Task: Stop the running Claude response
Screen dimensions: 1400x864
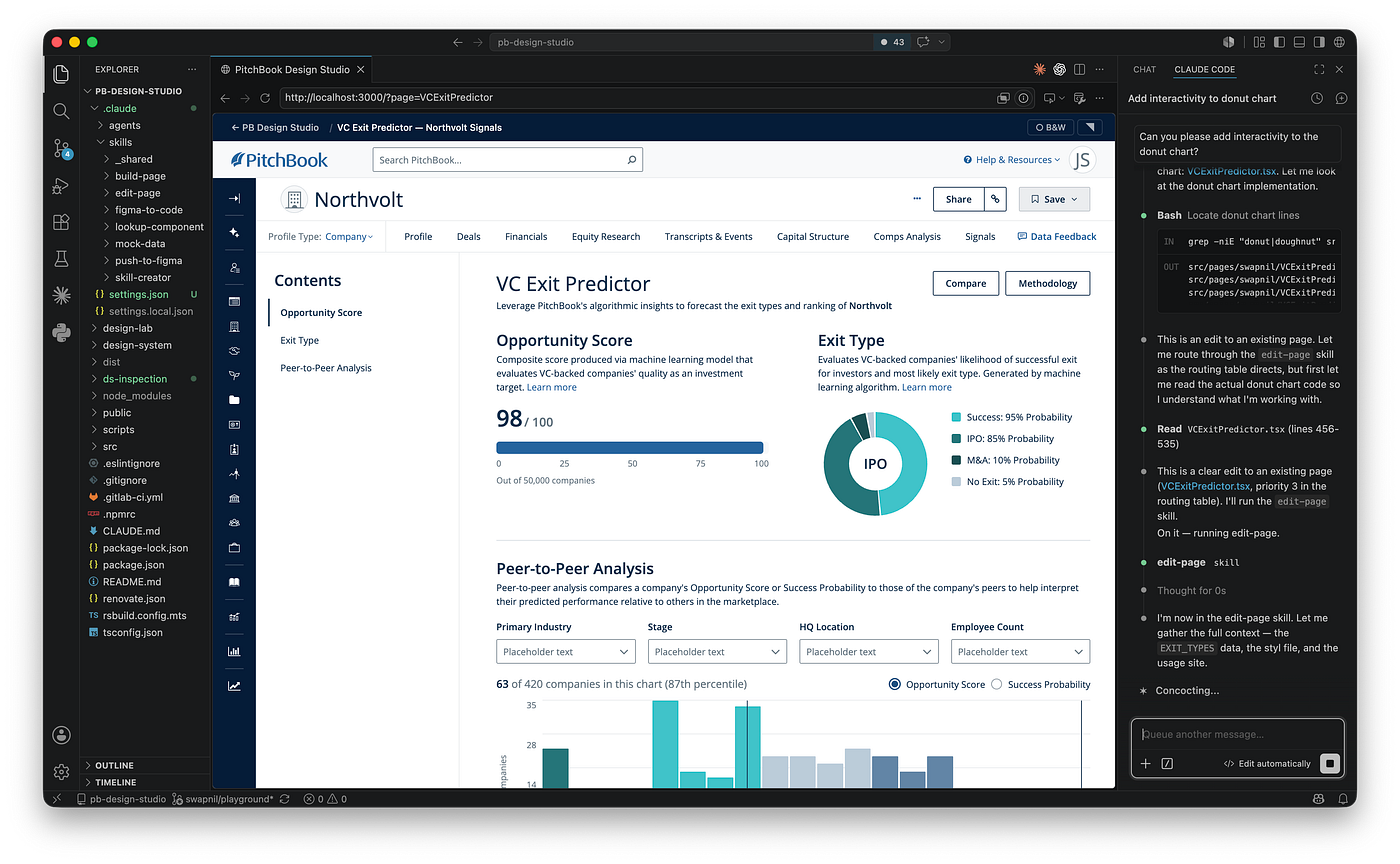Action: click(1329, 763)
